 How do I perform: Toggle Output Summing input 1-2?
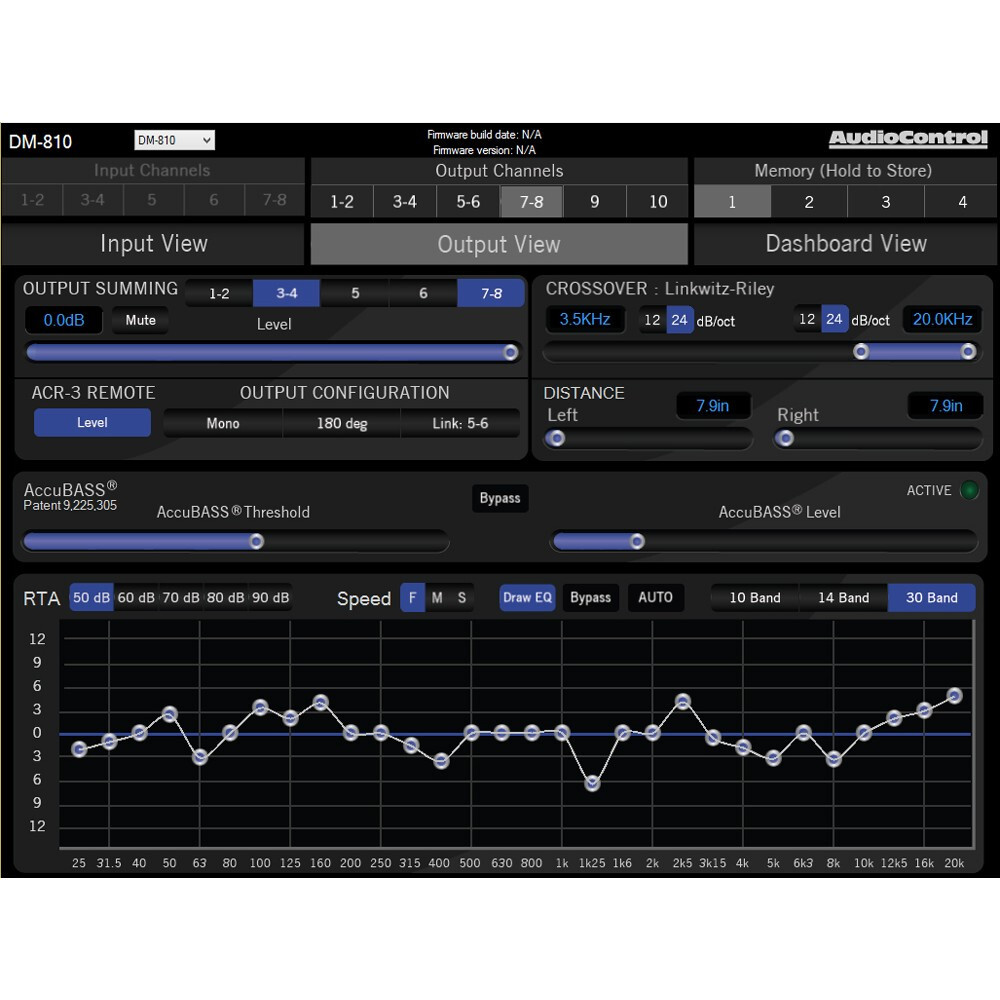(x=219, y=293)
